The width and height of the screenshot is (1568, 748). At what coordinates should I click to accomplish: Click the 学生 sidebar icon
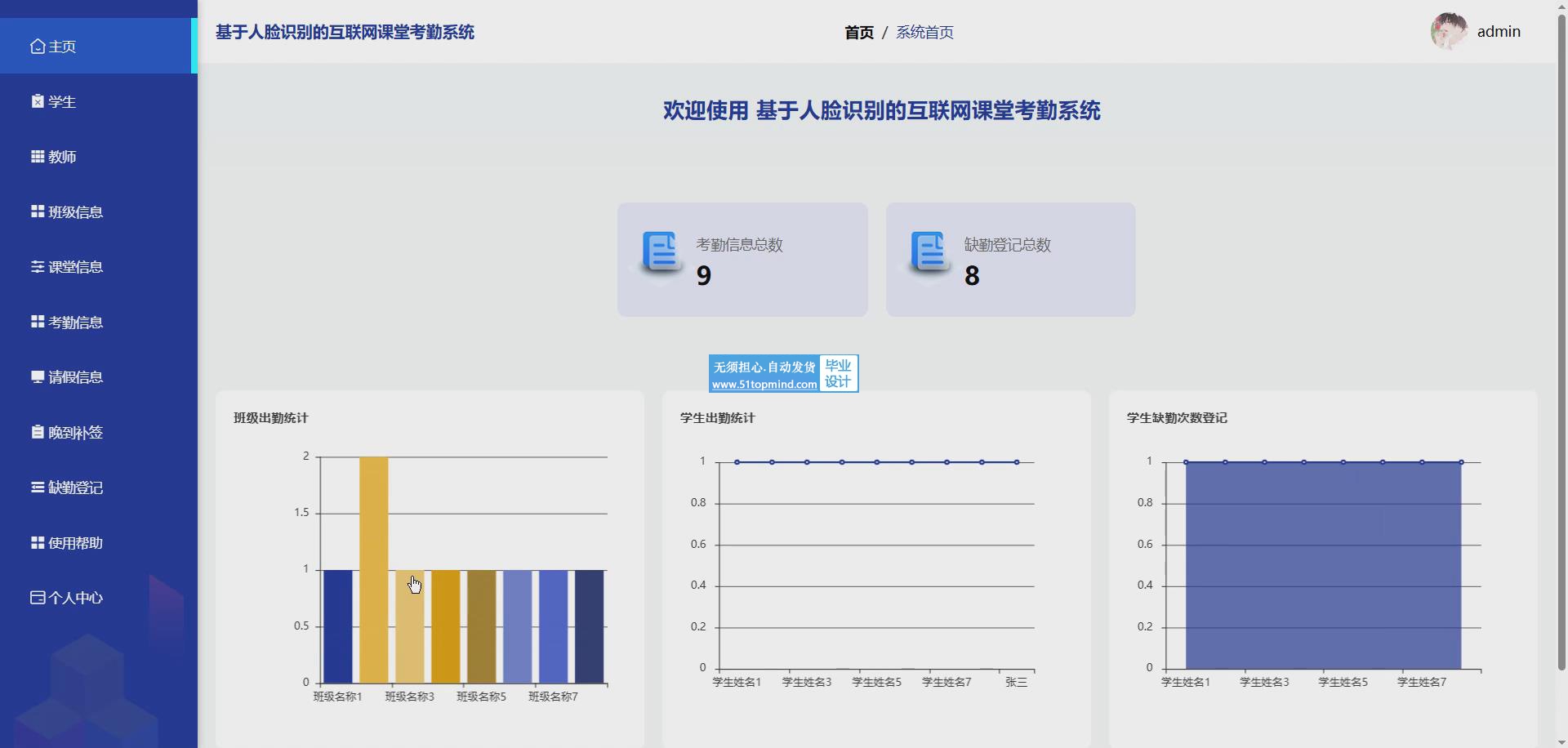coord(38,101)
